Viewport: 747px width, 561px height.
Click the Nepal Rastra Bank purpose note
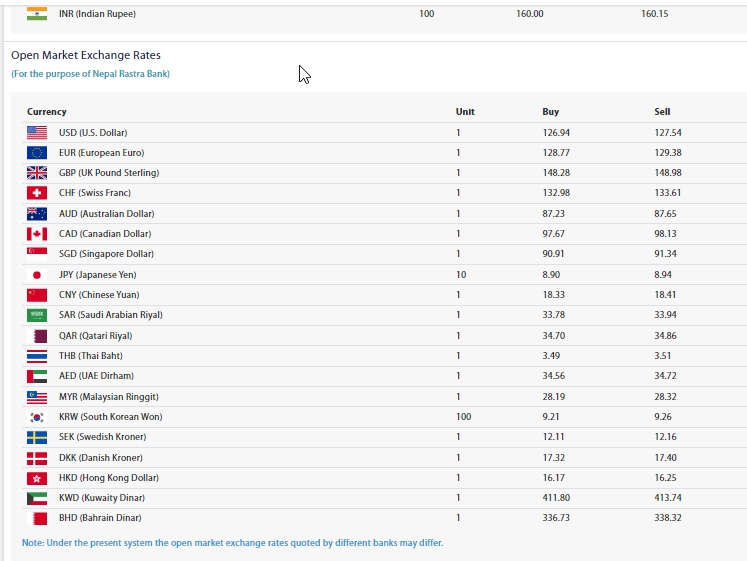(90, 74)
